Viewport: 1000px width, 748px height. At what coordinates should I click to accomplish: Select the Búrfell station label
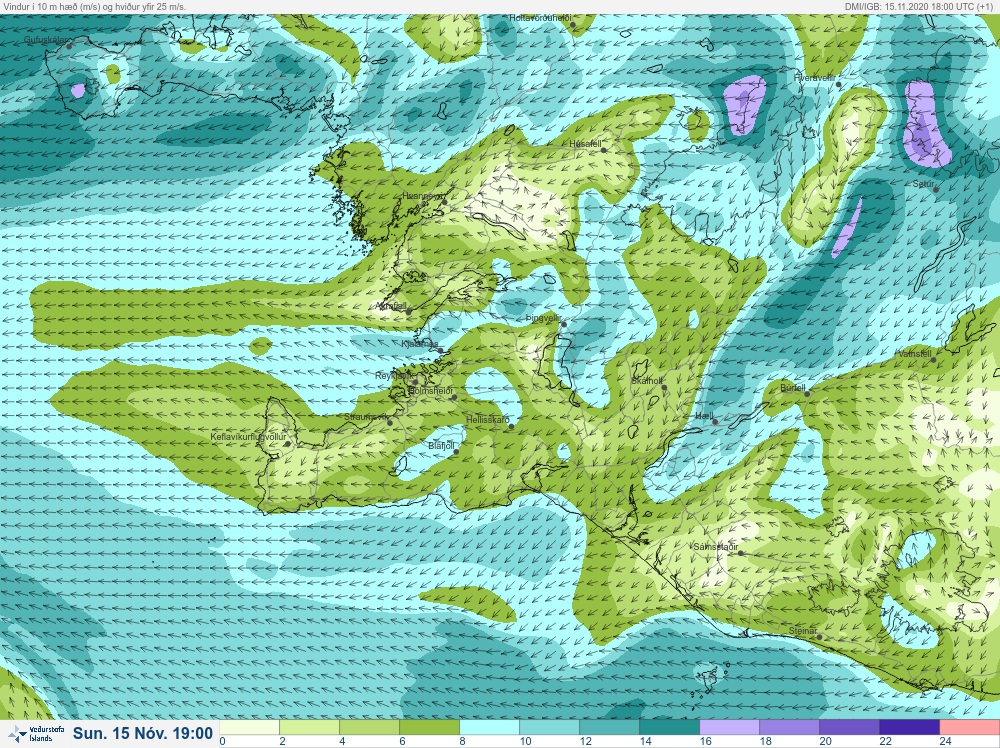coord(793,388)
